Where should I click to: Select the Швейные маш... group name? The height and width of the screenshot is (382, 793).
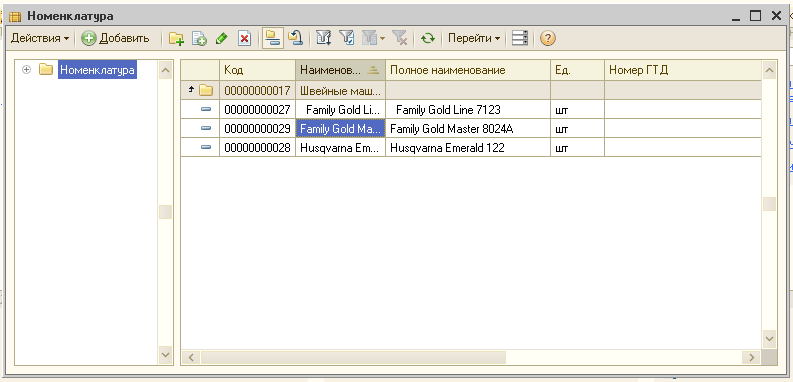pyautogui.click(x=340, y=91)
